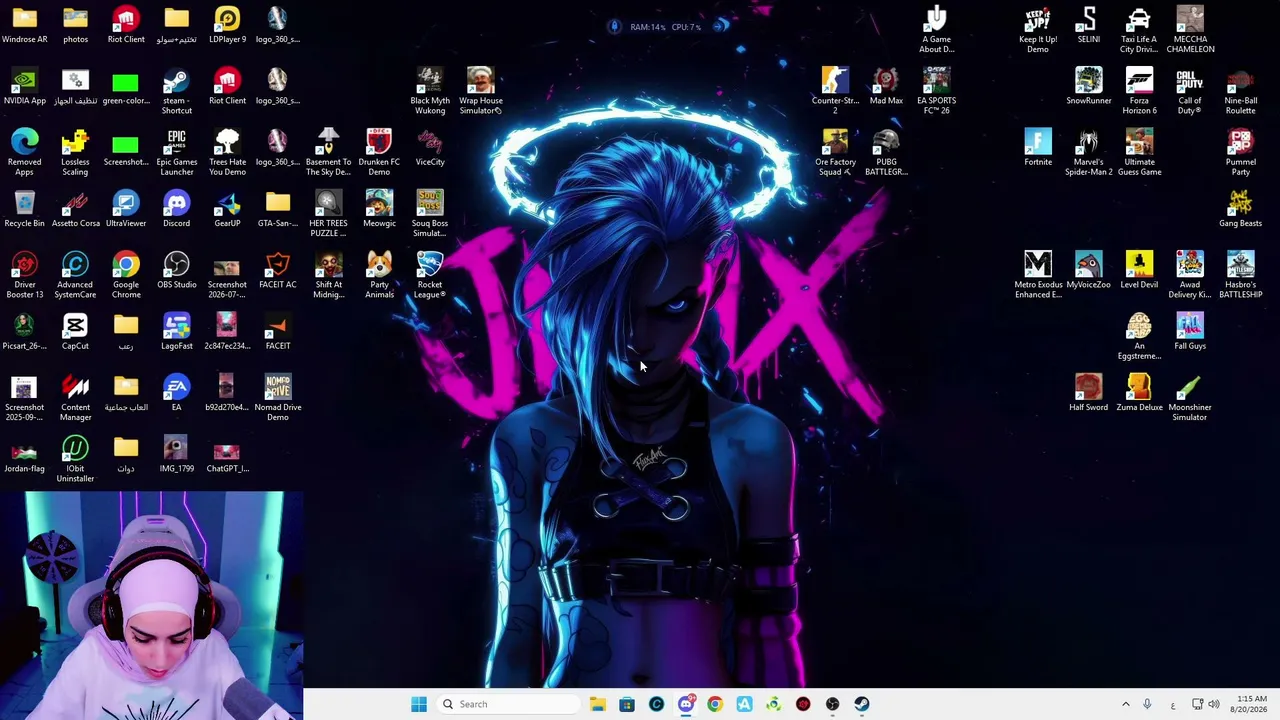The image size is (1280, 720).
Task: Open Black Myth Wukong shortcut
Action: (x=430, y=92)
